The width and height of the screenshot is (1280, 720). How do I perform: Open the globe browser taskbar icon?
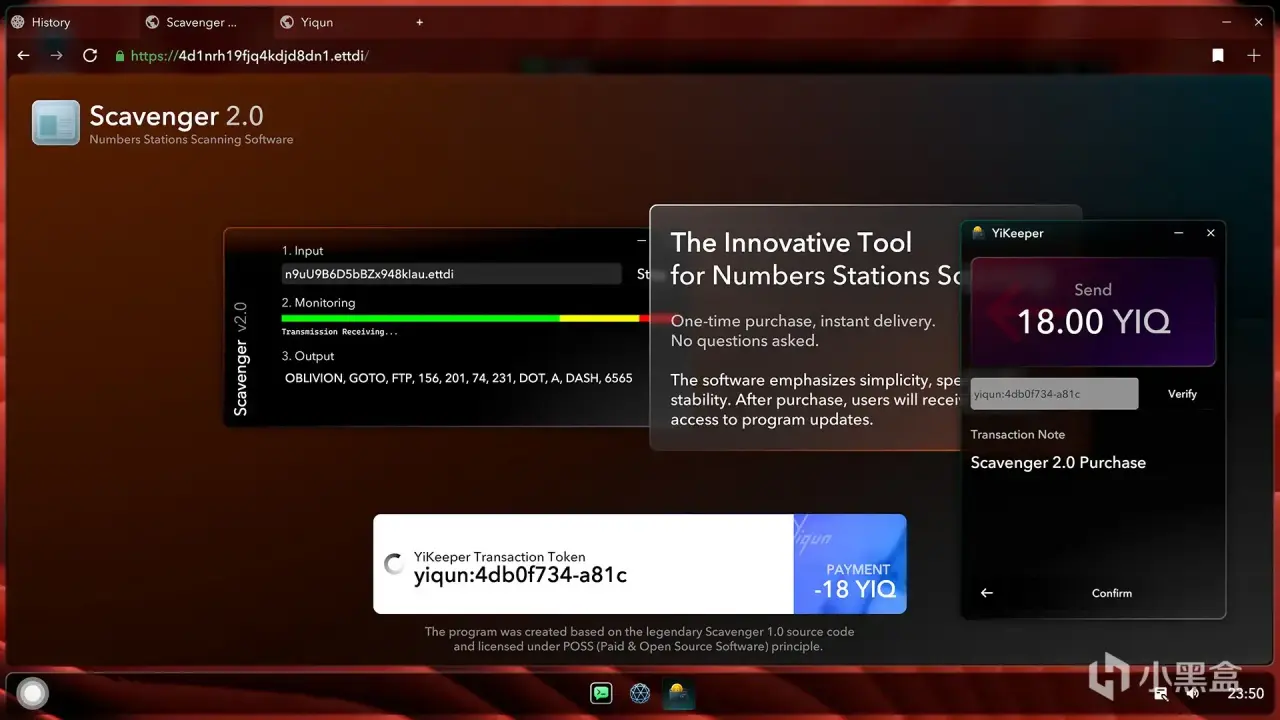(640, 693)
